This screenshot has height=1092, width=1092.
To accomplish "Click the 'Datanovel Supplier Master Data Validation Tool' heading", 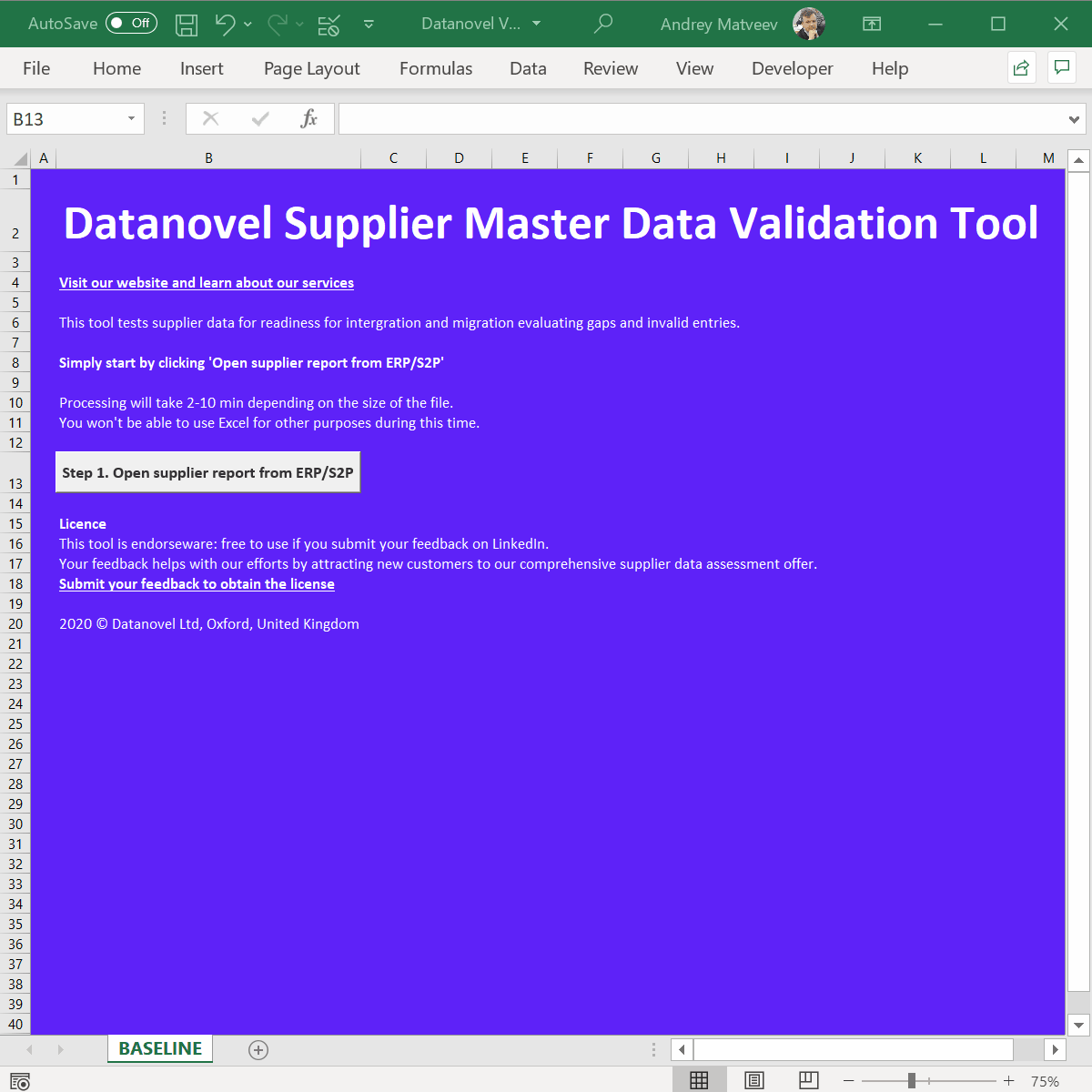I will [551, 223].
